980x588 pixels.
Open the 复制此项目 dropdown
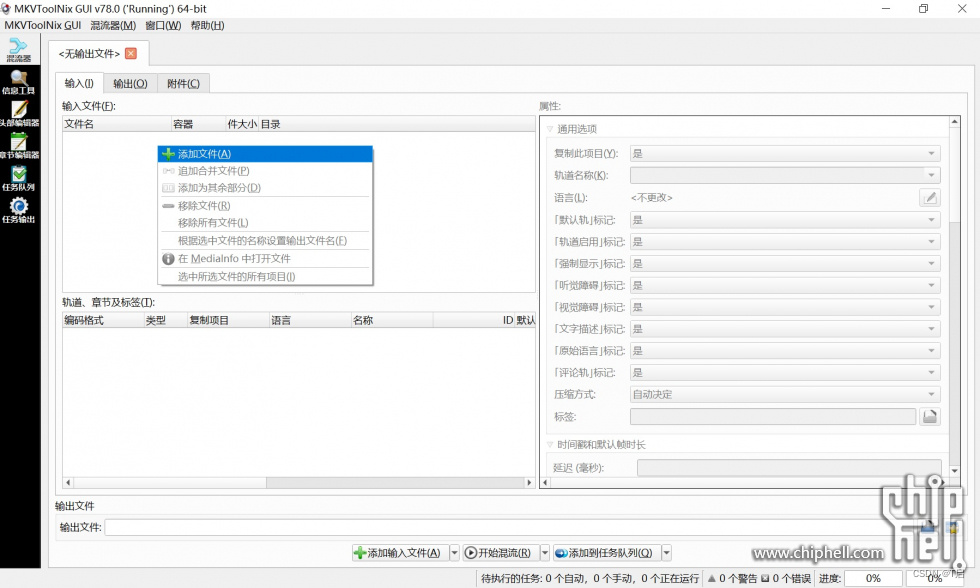[785, 153]
